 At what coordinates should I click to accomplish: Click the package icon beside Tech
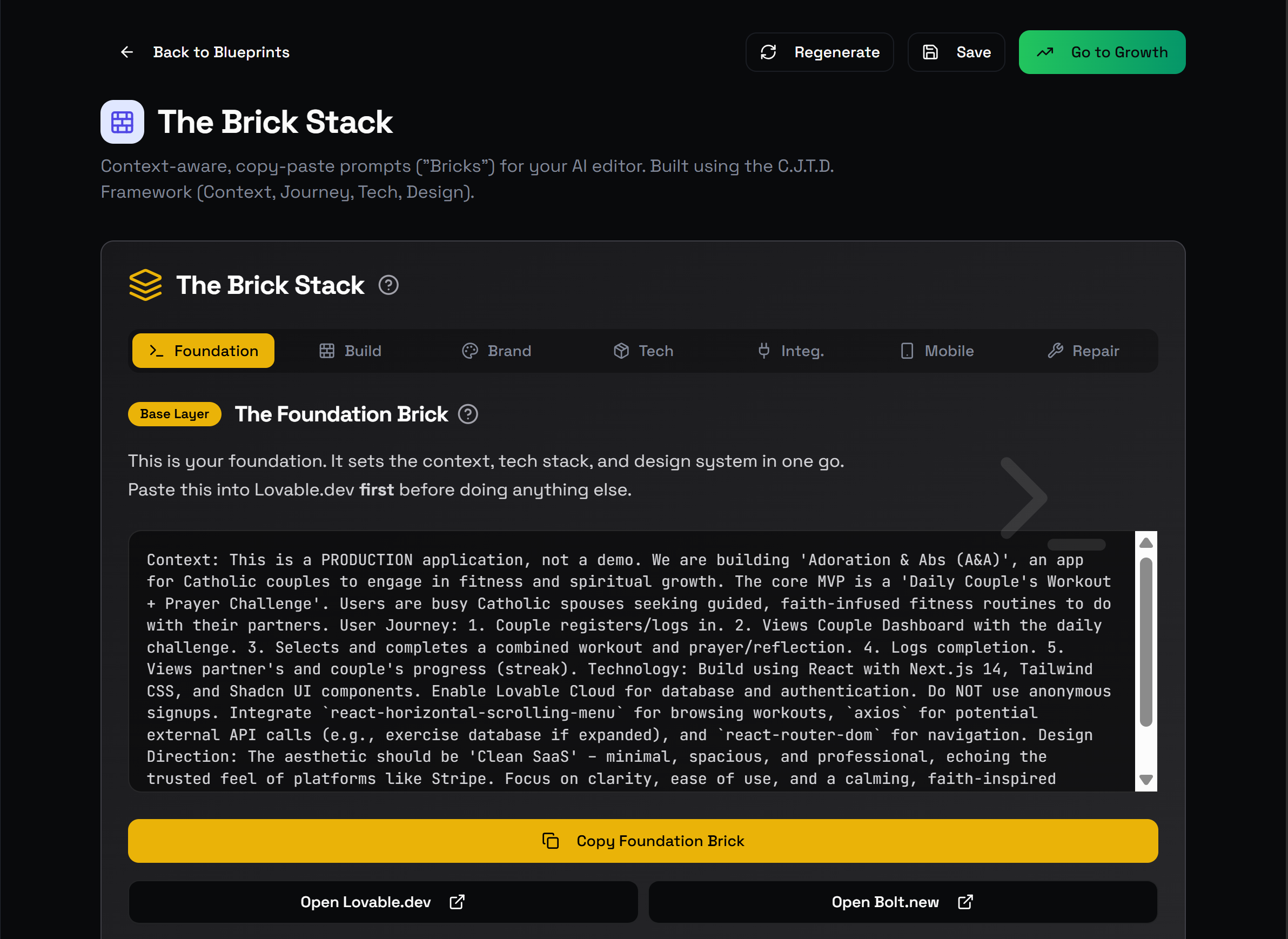pyautogui.click(x=621, y=351)
